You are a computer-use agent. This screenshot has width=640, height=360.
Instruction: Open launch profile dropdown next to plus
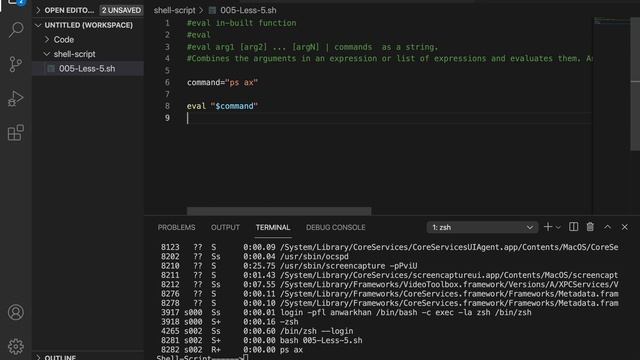tap(558, 227)
